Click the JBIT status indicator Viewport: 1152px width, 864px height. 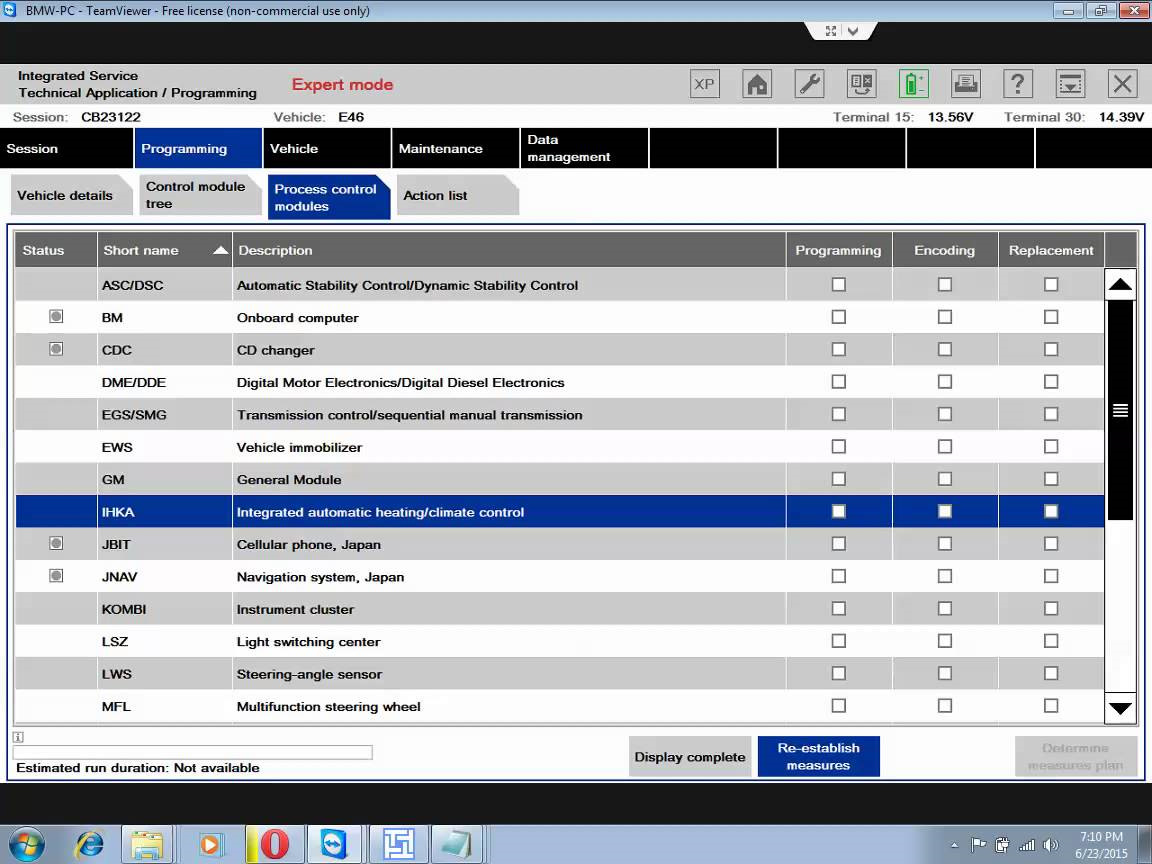56,544
